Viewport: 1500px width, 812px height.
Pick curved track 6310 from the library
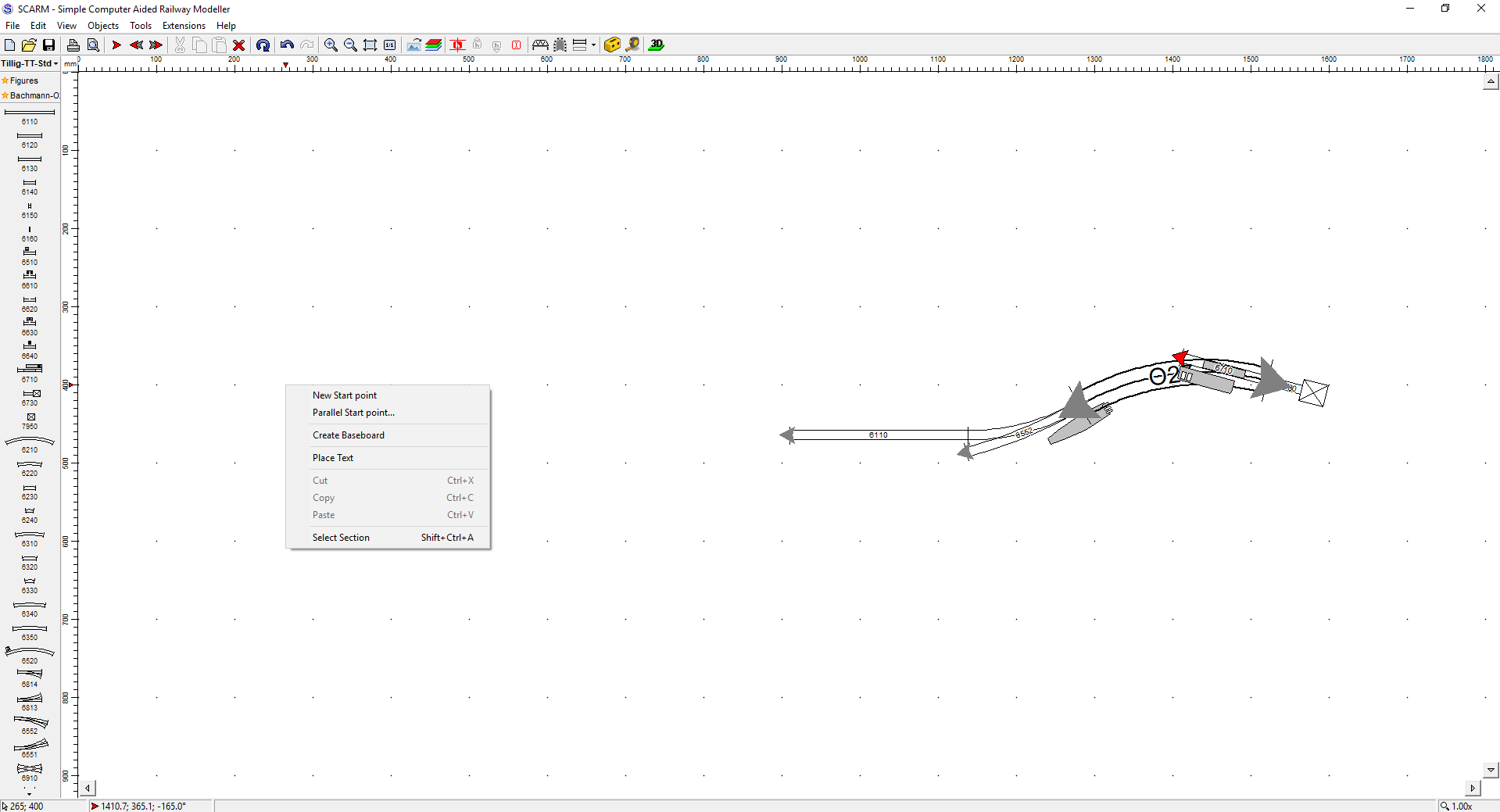tap(30, 538)
